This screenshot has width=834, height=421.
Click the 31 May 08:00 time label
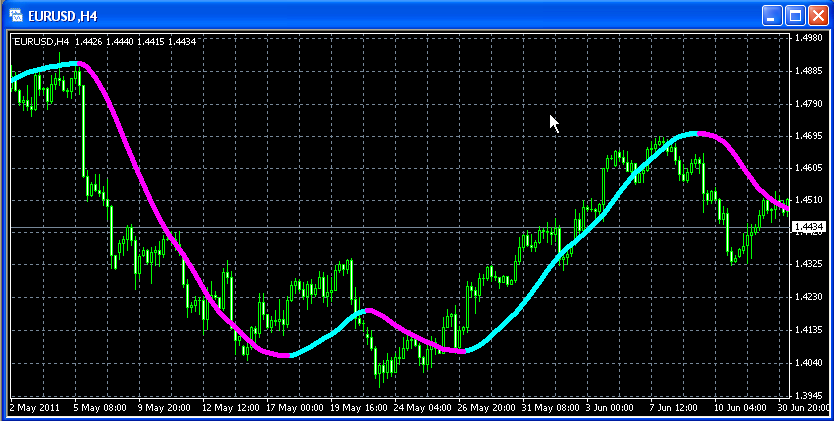pos(551,408)
